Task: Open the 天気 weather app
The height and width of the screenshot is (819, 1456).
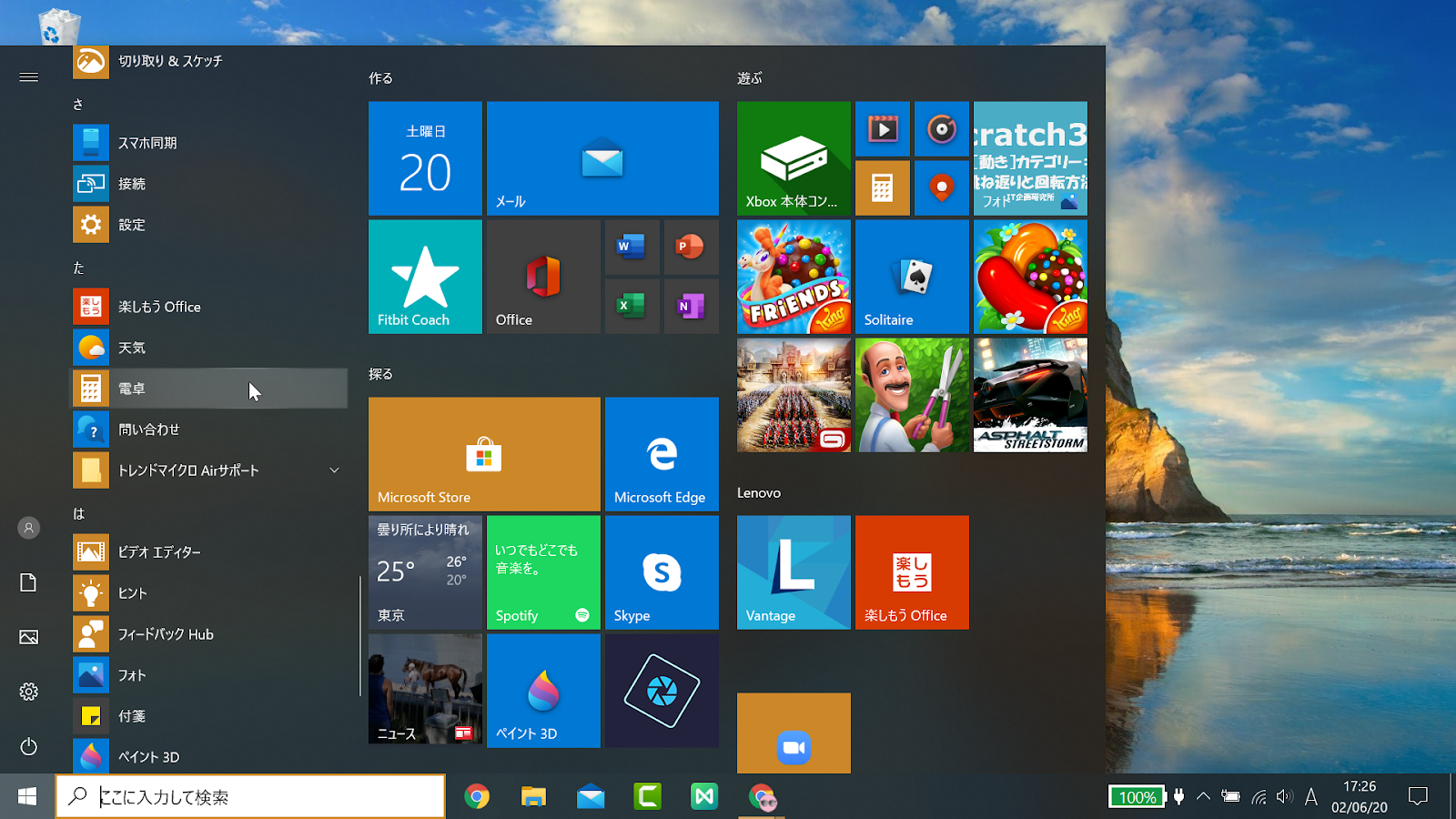Action: (209, 348)
